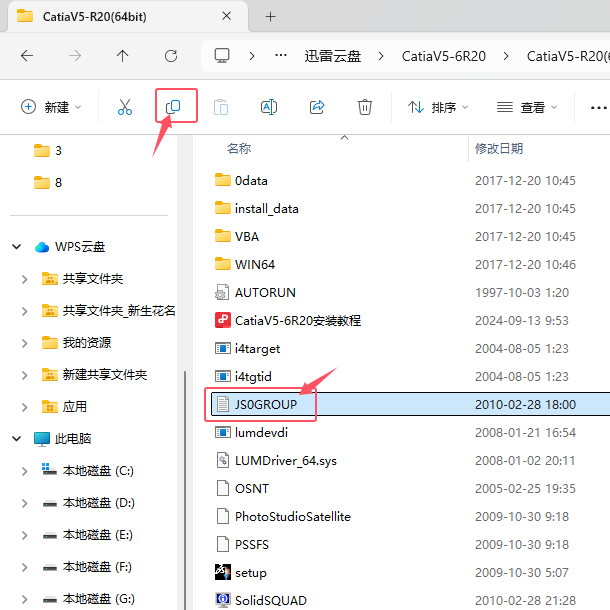Click the navigation pane scrollbar
Viewport: 610px width, 610px height.
[x=185, y=490]
